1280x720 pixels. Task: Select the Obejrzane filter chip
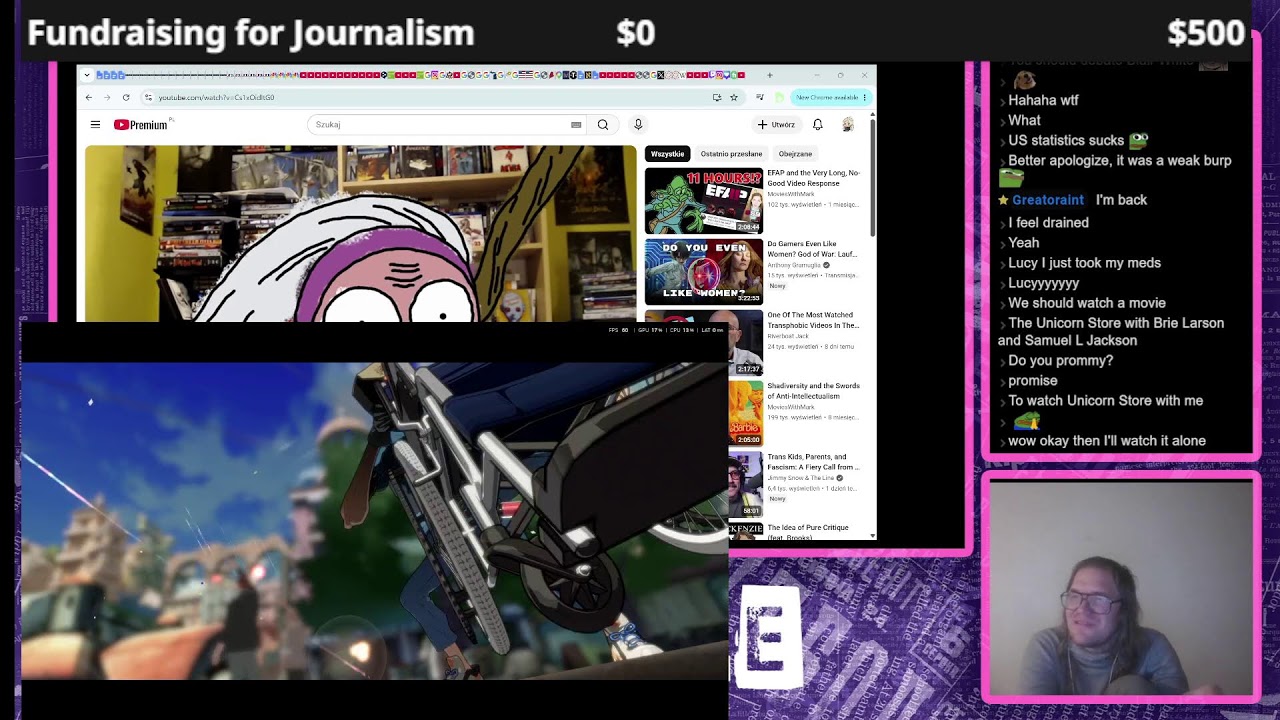pos(795,154)
